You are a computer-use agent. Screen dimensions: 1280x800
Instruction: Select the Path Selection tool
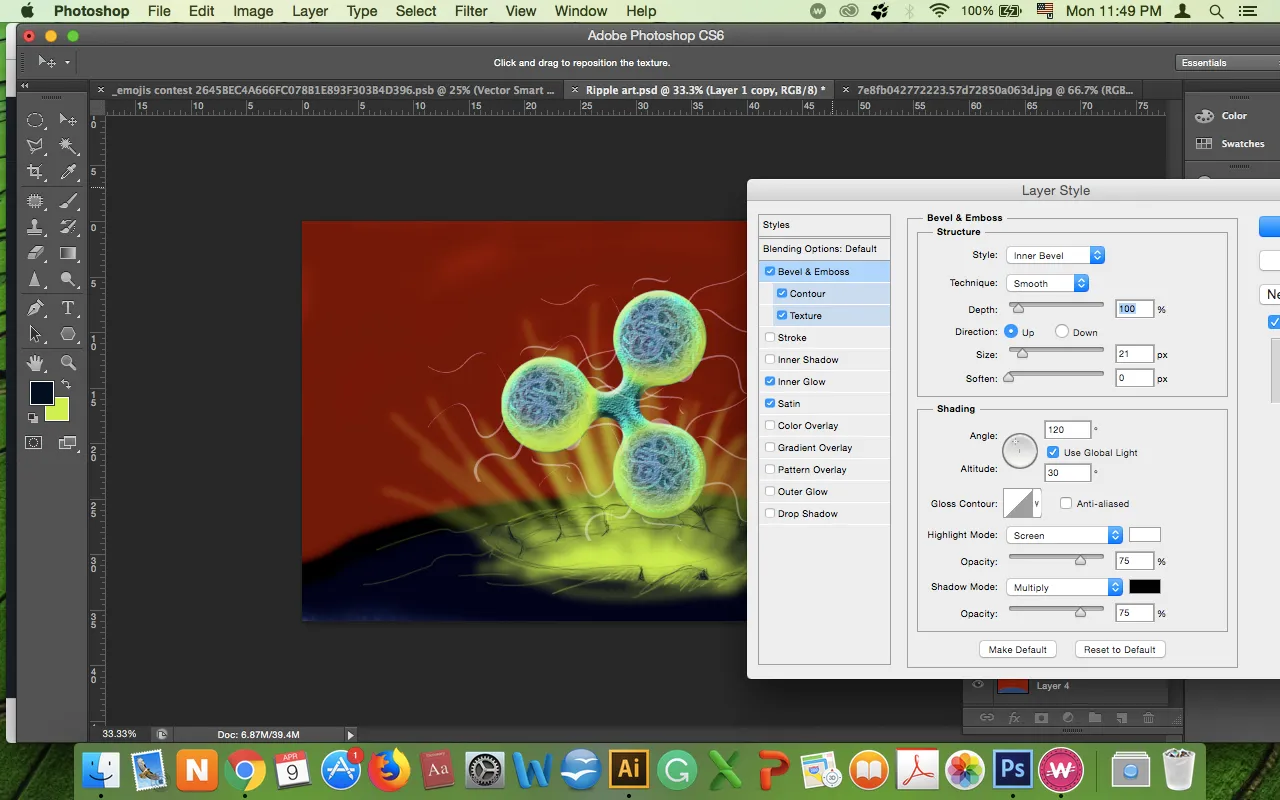pos(35,335)
